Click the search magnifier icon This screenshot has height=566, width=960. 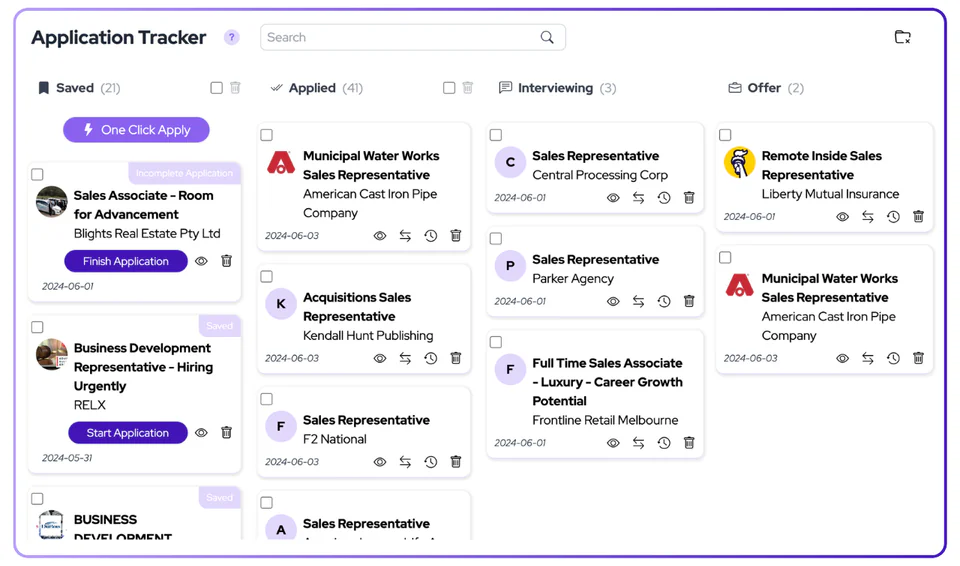click(547, 37)
